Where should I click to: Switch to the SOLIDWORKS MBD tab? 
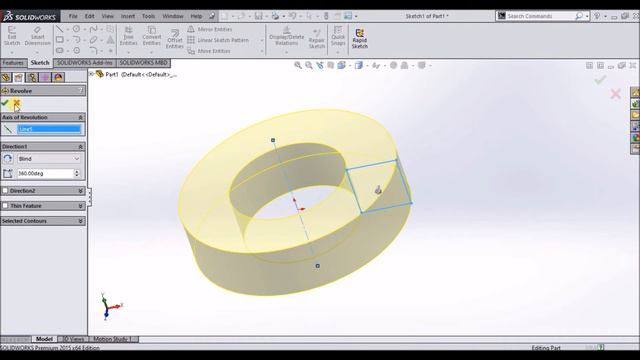143,63
